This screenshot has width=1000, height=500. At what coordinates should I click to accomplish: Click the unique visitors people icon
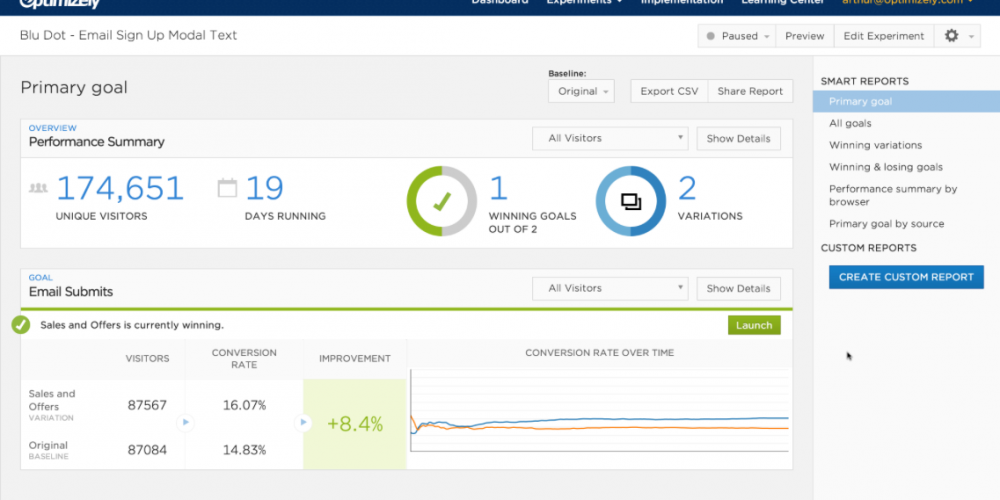point(38,188)
